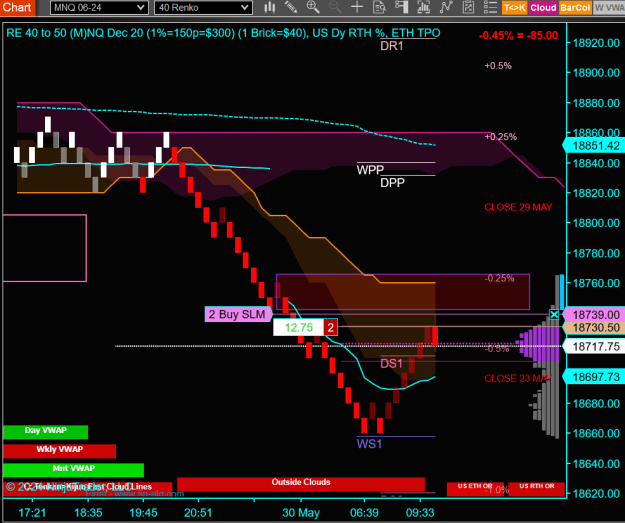Click the 18730.50 entry price marker
Screen dimensions: 625x523
click(594, 328)
